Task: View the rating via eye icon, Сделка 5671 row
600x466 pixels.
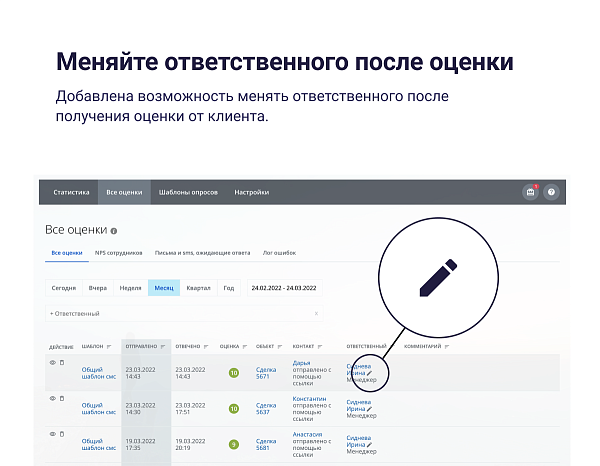Action: click(x=53, y=362)
